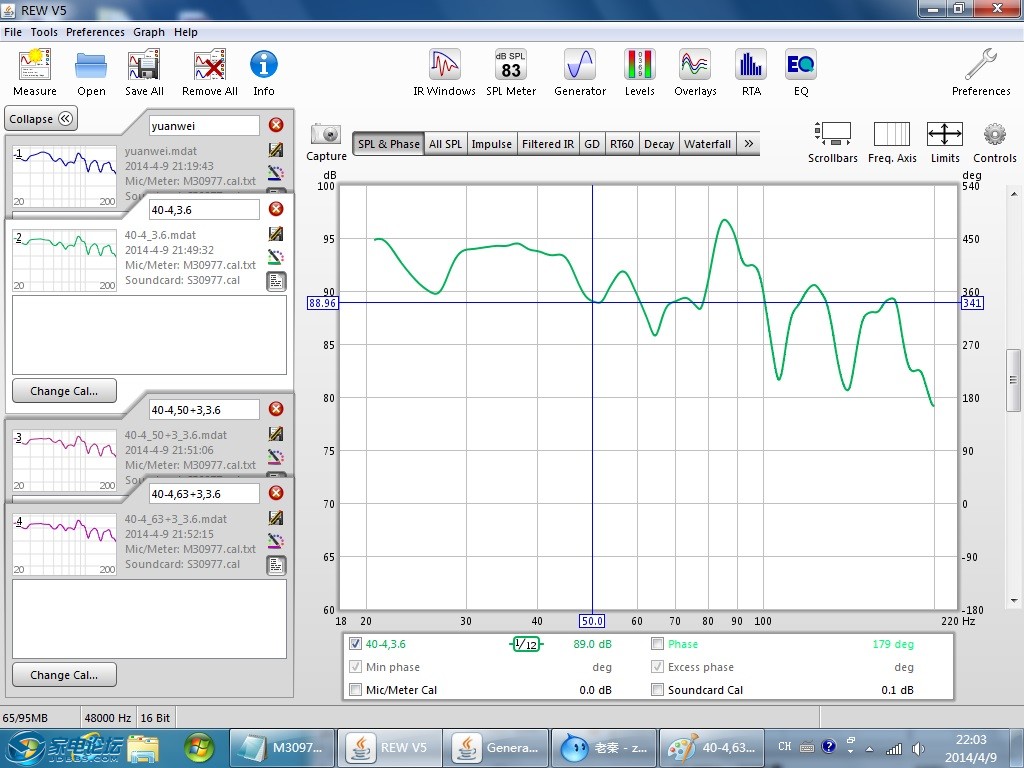Image resolution: width=1024 pixels, height=768 pixels.
Task: Remove the 40-4,50+3,3.6 measurement red X
Action: 276,409
